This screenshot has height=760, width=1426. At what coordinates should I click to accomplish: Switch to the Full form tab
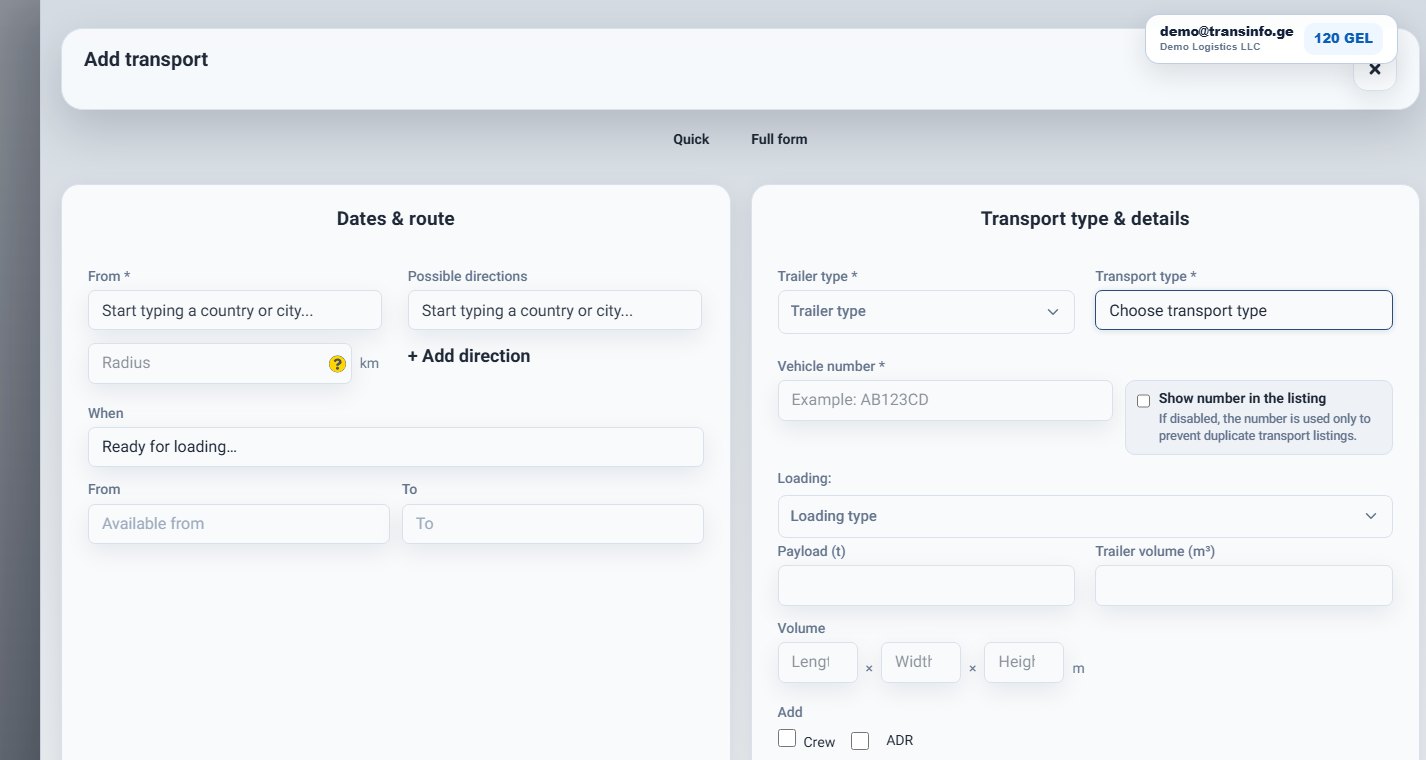tap(779, 139)
